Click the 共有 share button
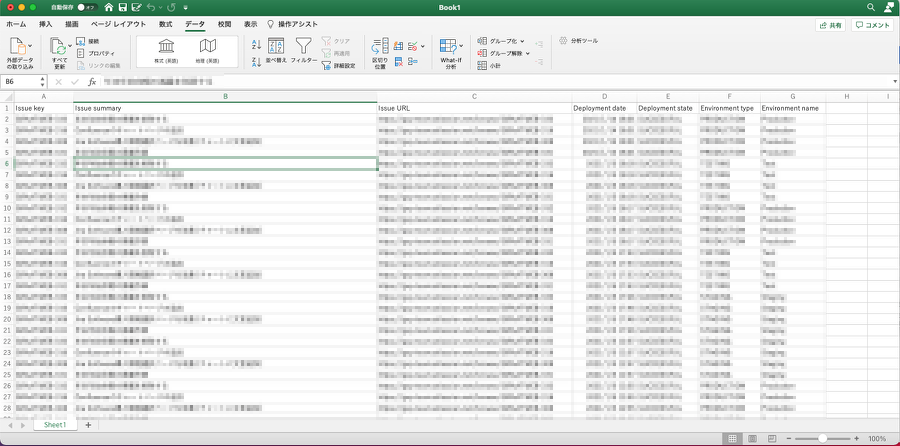 point(830,25)
